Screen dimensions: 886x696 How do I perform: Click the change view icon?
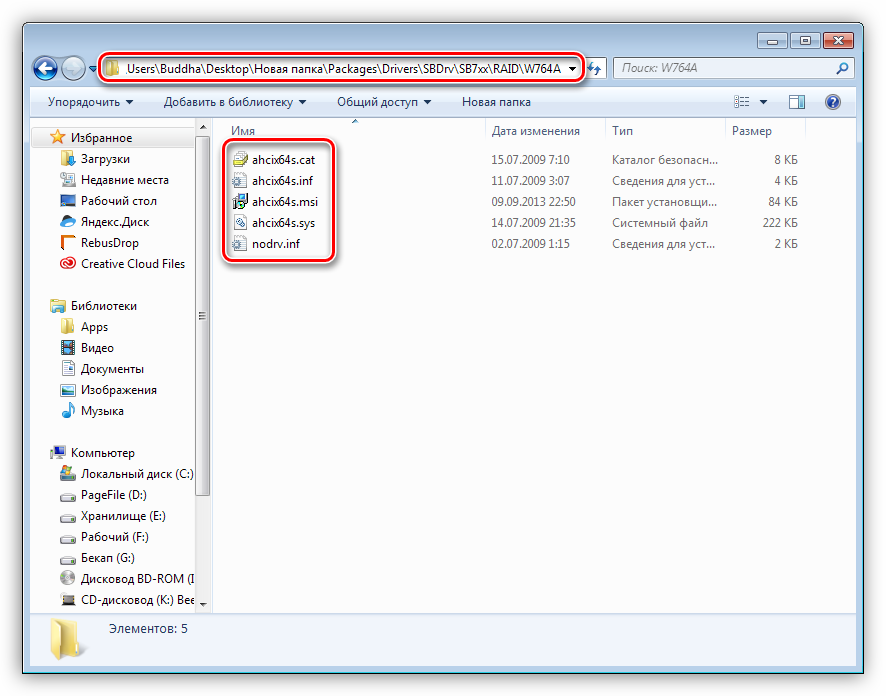742,102
